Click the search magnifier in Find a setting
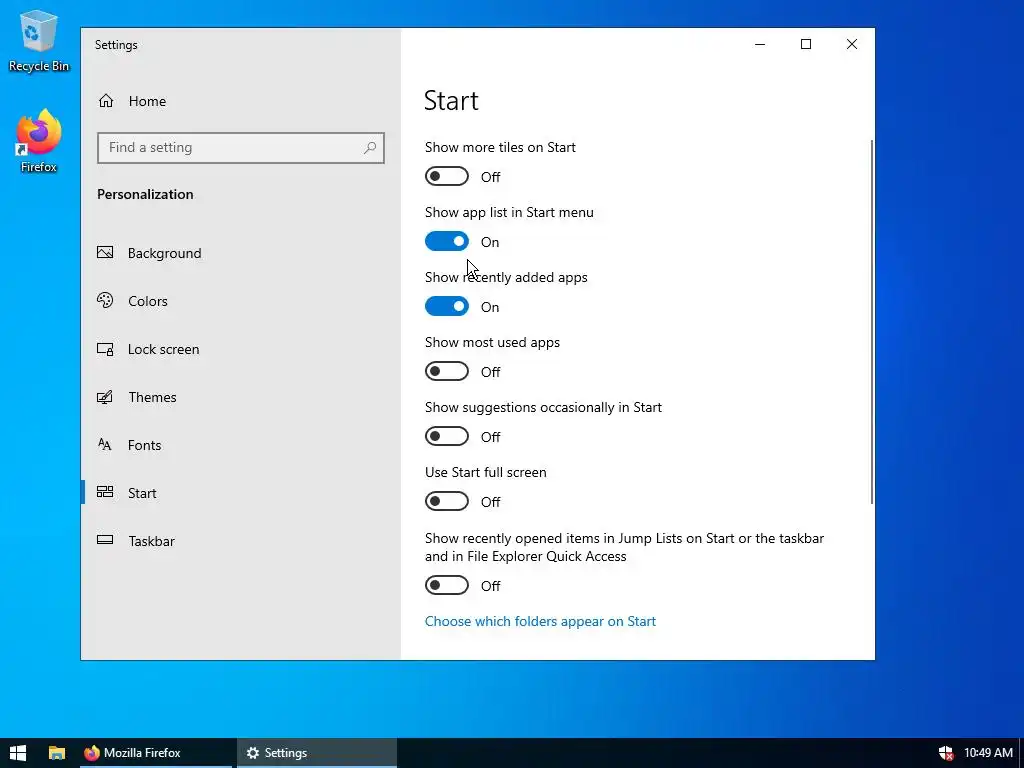This screenshot has height=768, width=1024. tap(370, 148)
